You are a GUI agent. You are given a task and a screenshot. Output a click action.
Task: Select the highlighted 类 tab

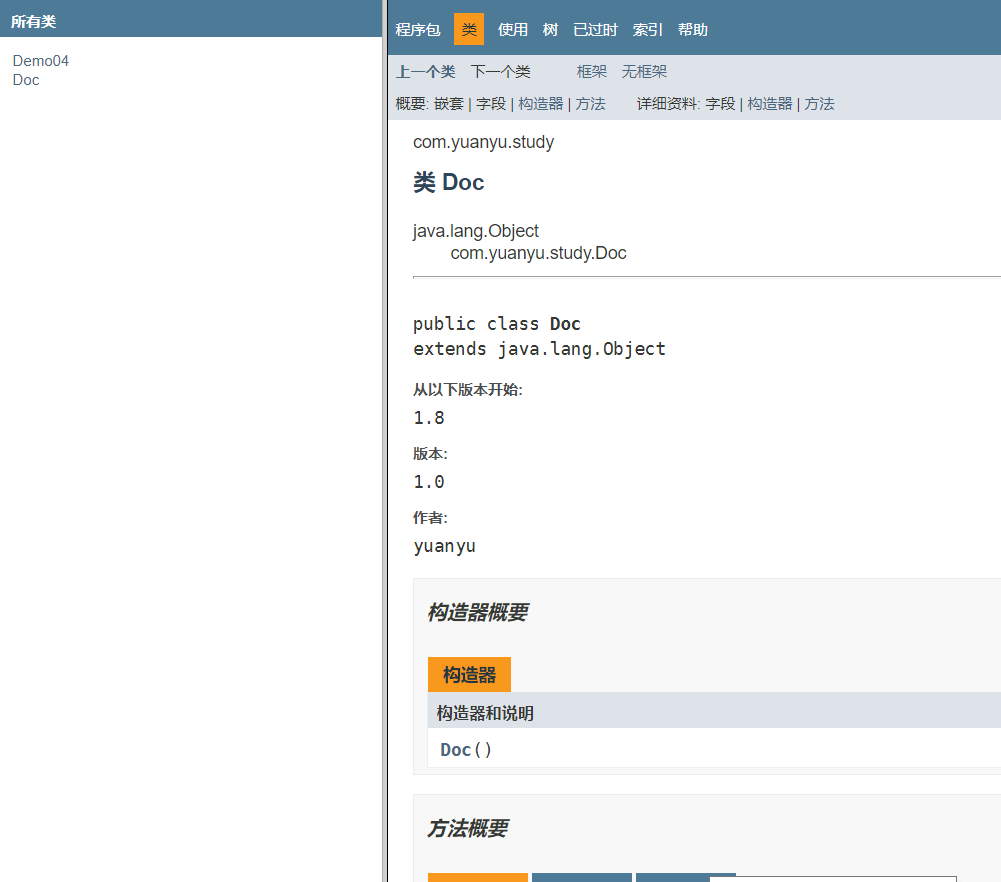click(x=469, y=29)
